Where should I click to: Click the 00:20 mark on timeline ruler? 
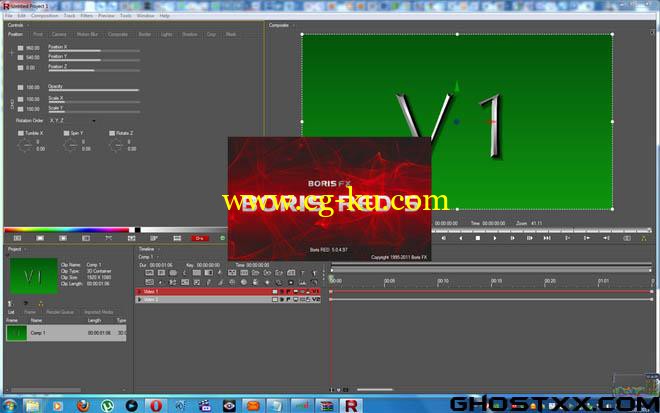[x=550, y=281]
